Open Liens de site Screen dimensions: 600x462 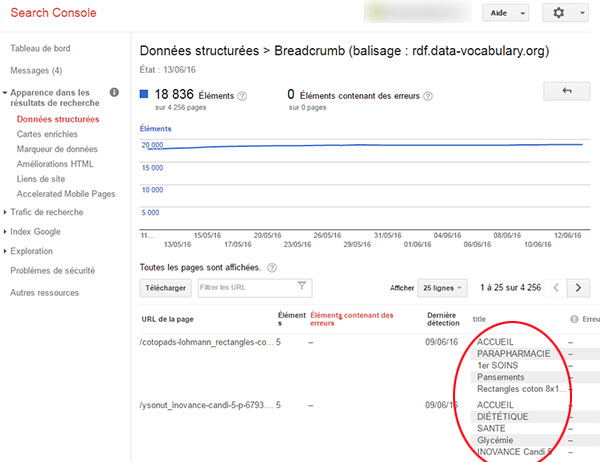(41, 179)
